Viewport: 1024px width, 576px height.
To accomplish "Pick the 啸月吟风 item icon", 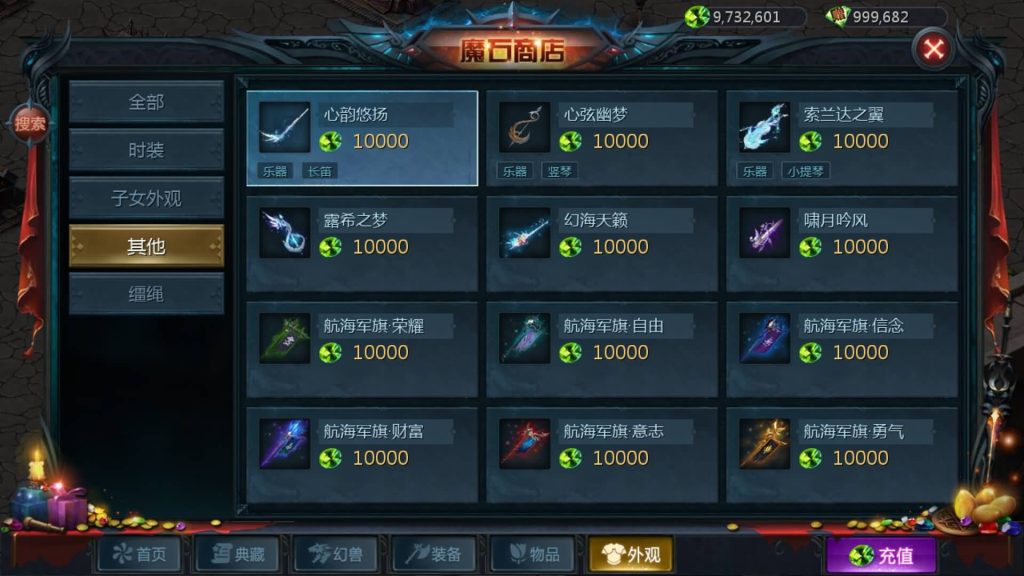I will click(x=764, y=233).
